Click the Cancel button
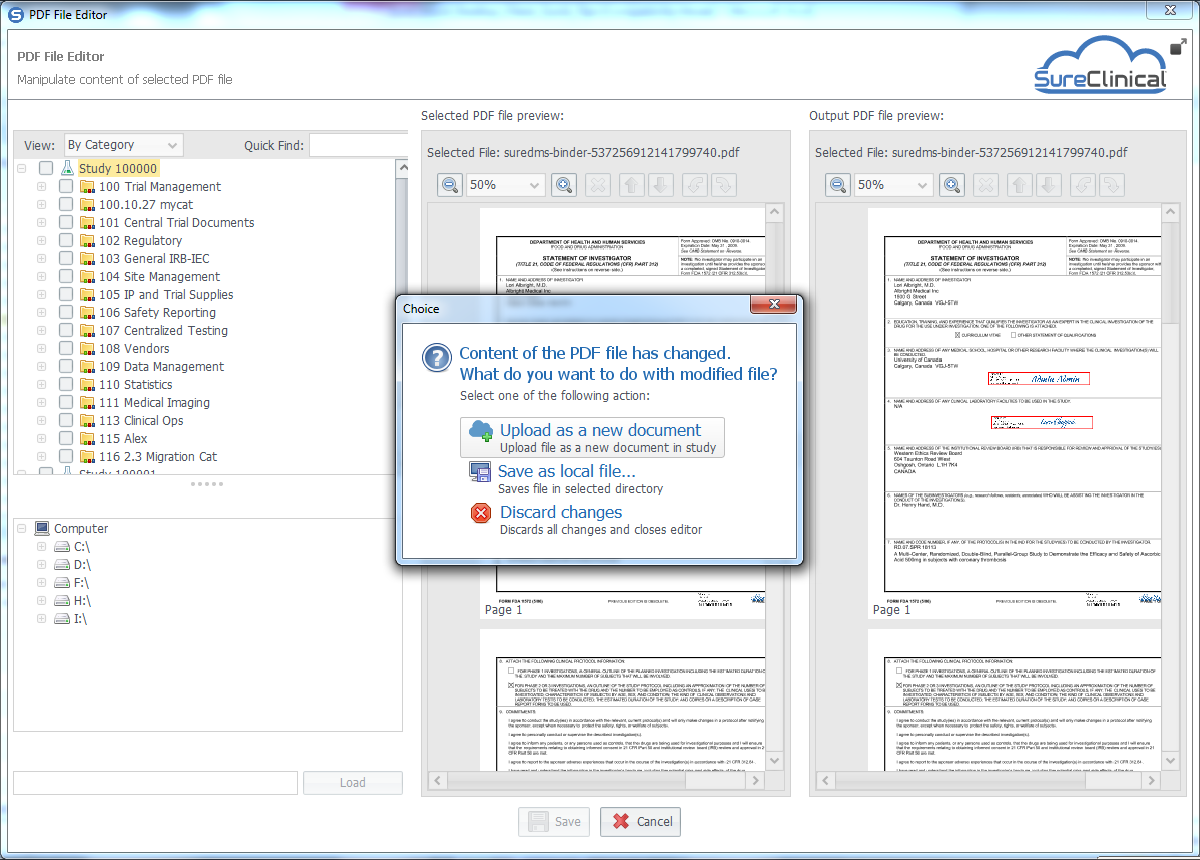The image size is (1200, 860). click(x=640, y=821)
